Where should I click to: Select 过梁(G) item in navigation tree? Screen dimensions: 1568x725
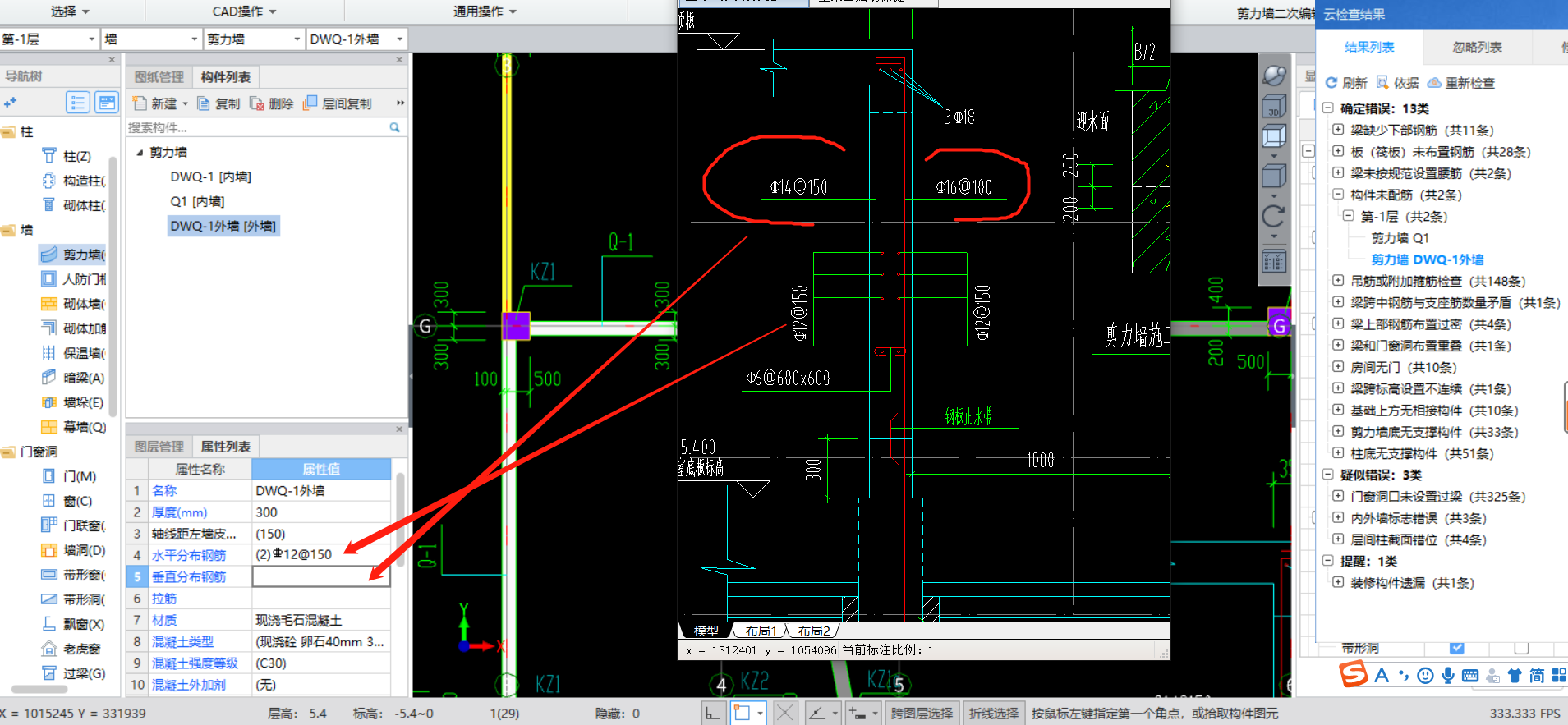[74, 673]
